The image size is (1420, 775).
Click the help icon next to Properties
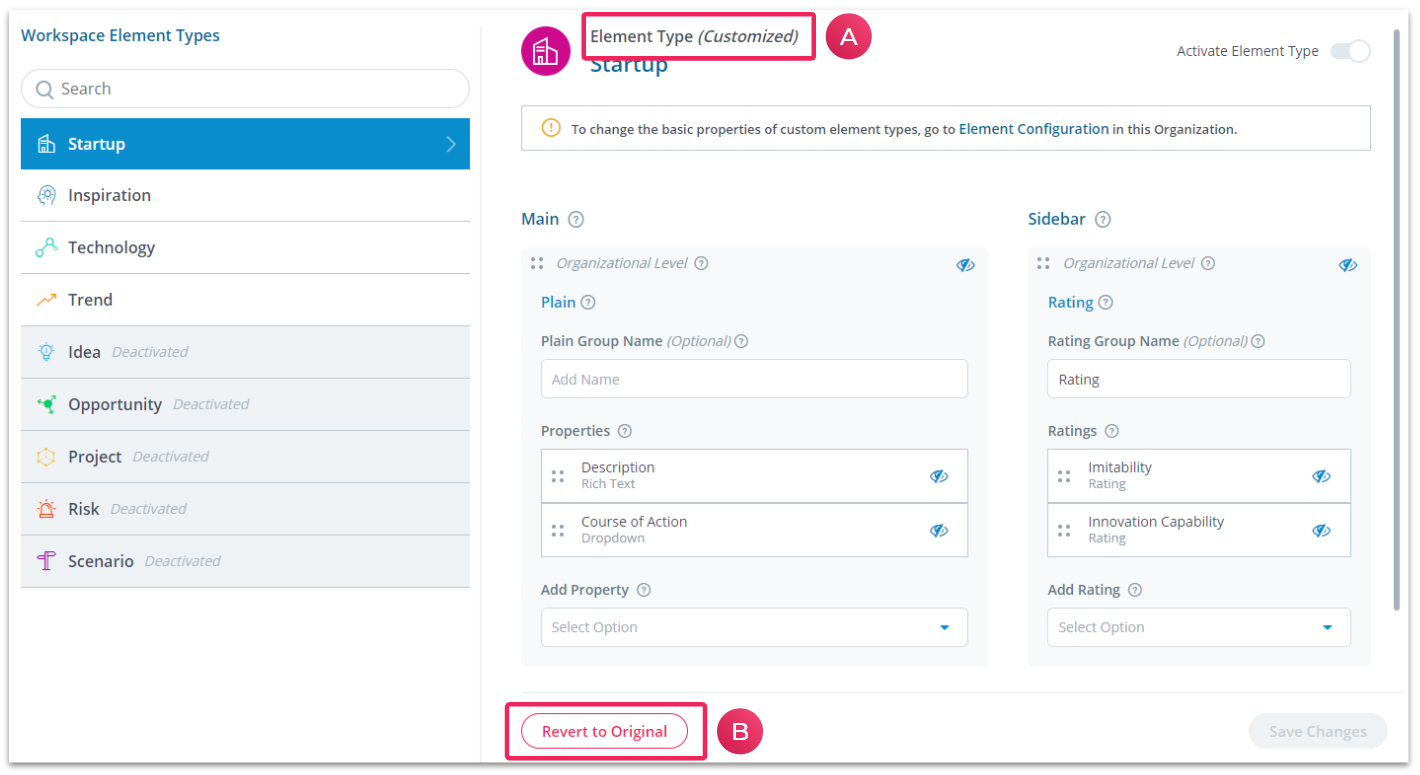coord(625,431)
